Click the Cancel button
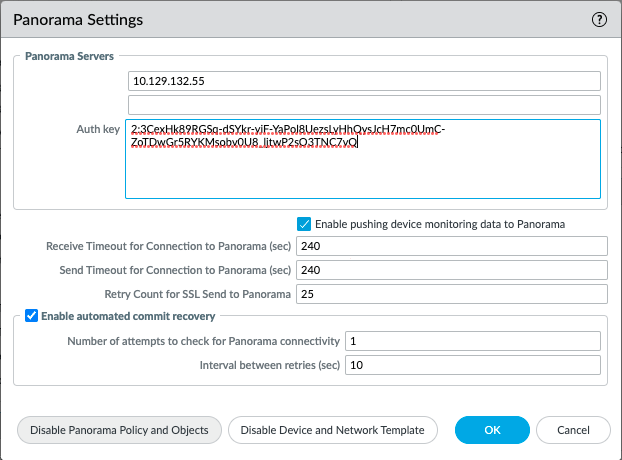This screenshot has width=622, height=460. coord(573,430)
